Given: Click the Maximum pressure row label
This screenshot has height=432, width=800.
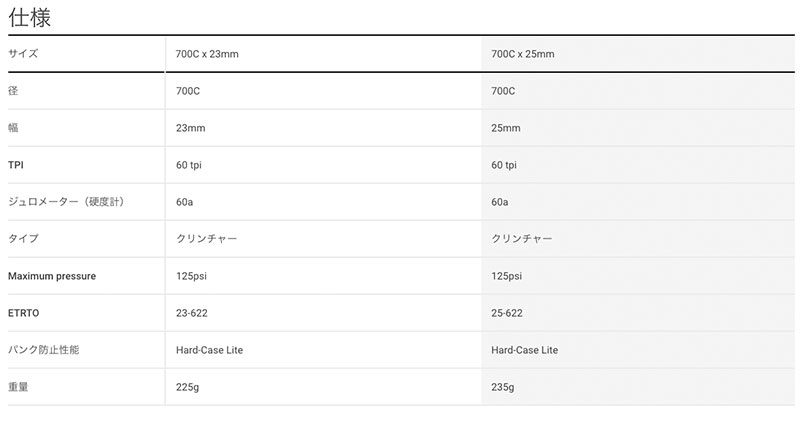Looking at the screenshot, I should [x=52, y=276].
